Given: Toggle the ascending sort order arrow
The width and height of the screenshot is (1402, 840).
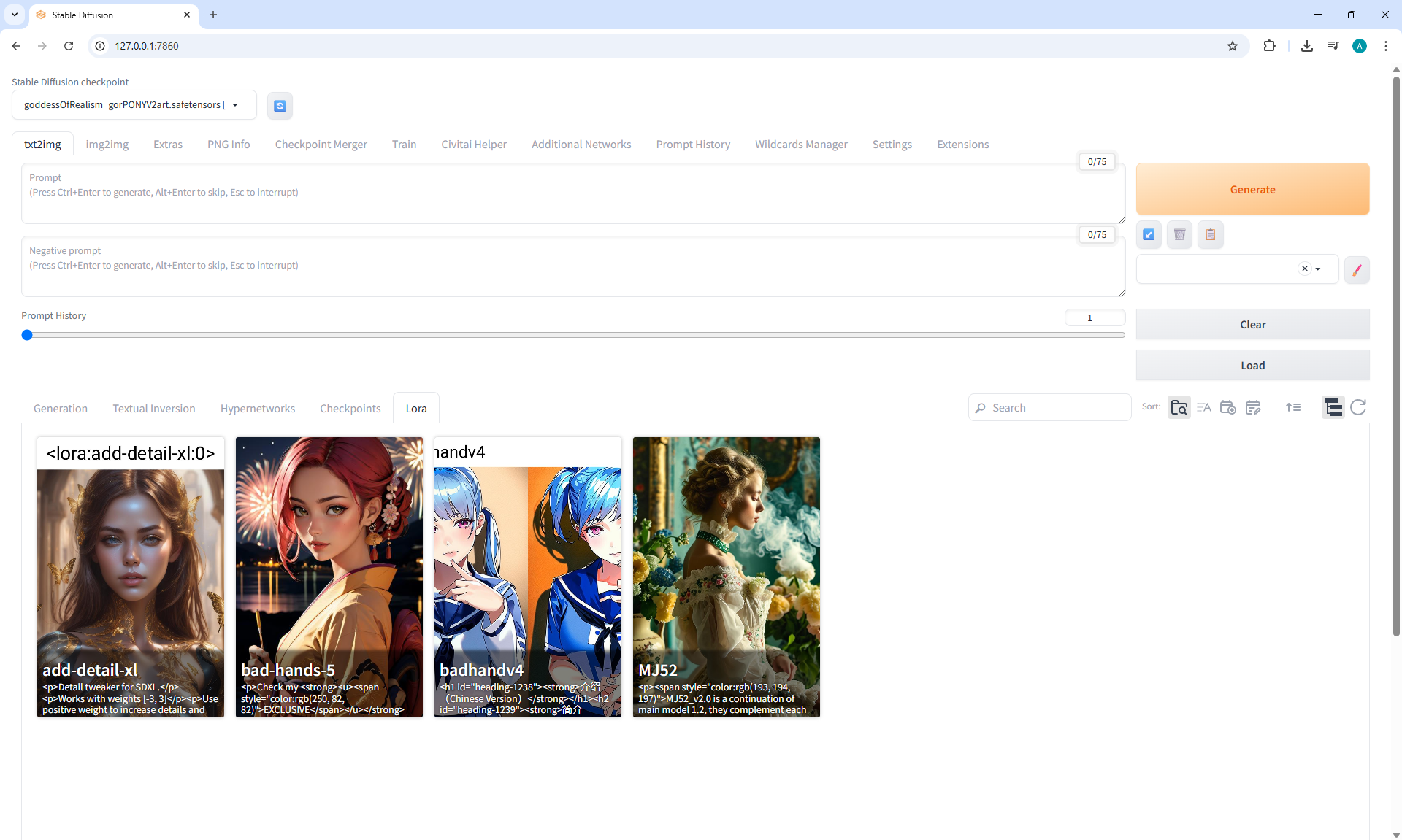Looking at the screenshot, I should 1293,407.
